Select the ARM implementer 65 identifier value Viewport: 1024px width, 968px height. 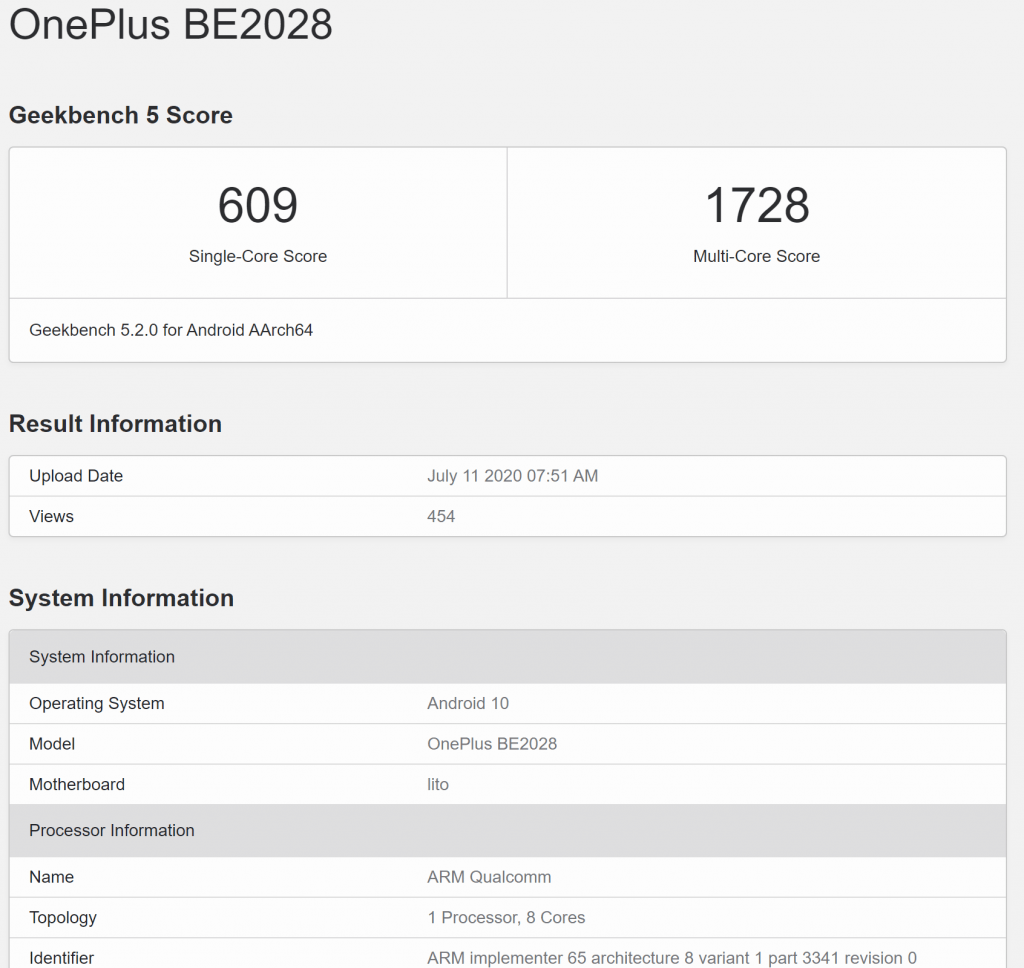(x=672, y=958)
